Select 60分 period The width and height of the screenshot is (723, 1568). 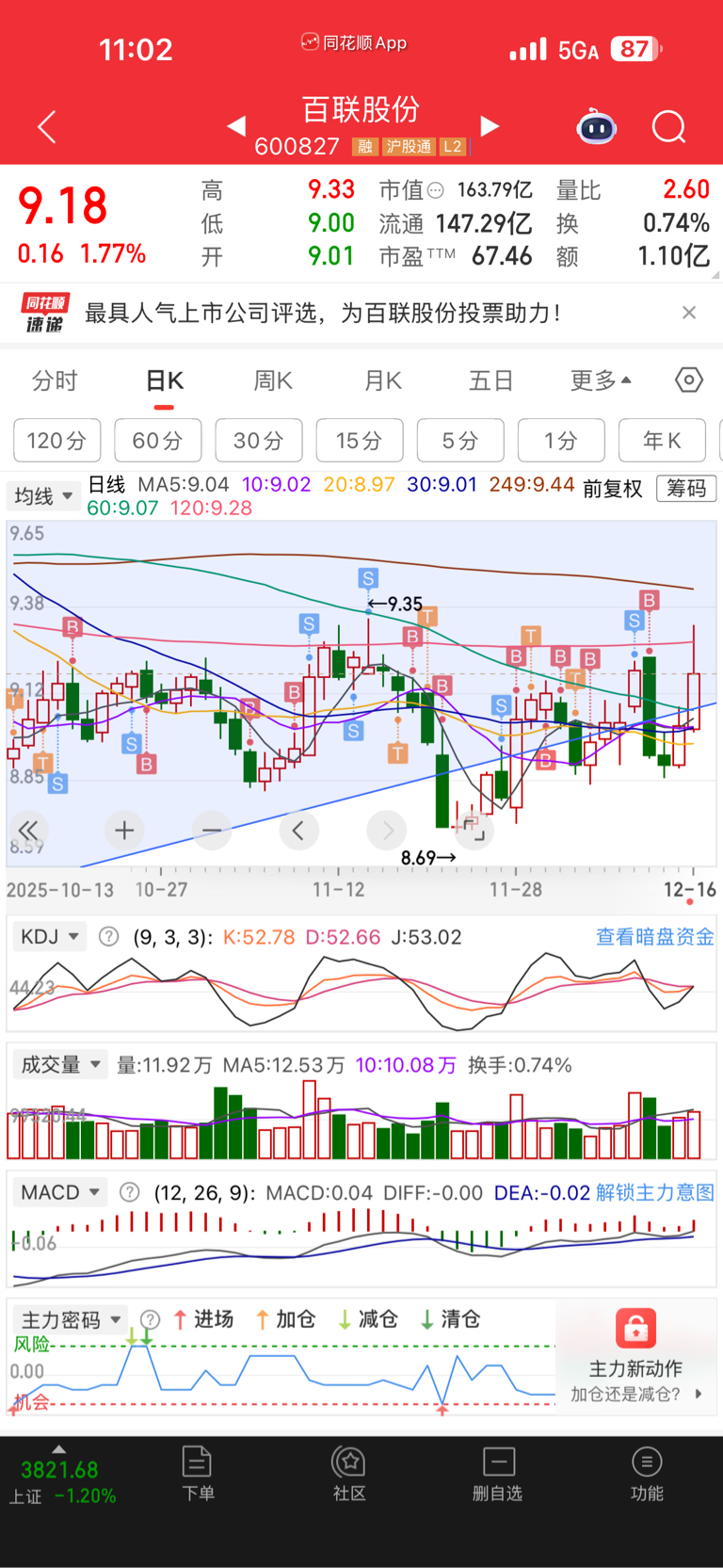(x=157, y=441)
